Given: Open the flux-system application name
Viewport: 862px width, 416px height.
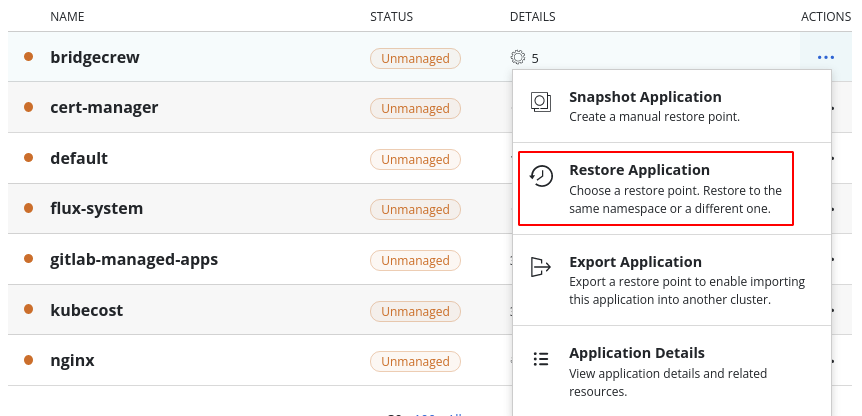Looking at the screenshot, I should pos(96,208).
